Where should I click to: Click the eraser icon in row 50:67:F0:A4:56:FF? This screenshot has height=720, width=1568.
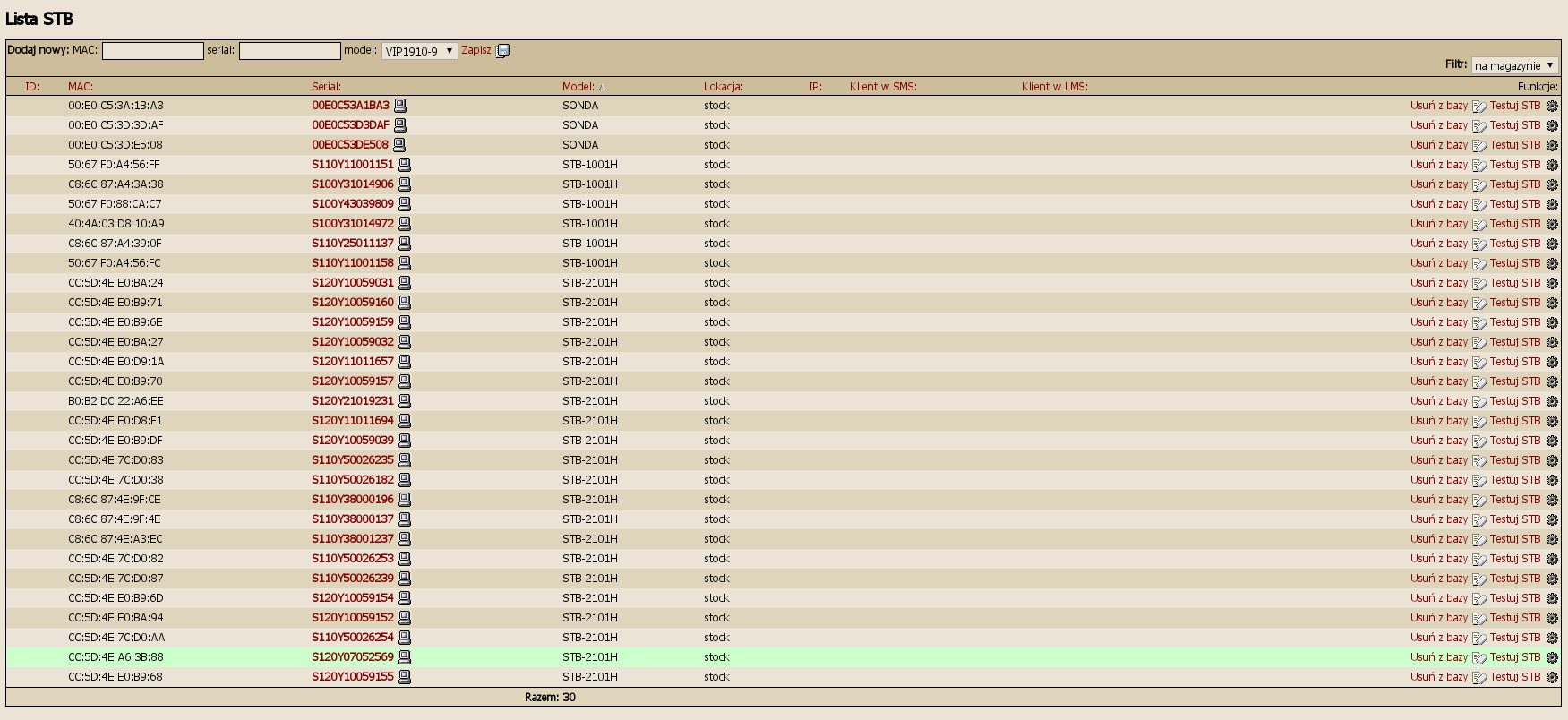pos(1479,166)
